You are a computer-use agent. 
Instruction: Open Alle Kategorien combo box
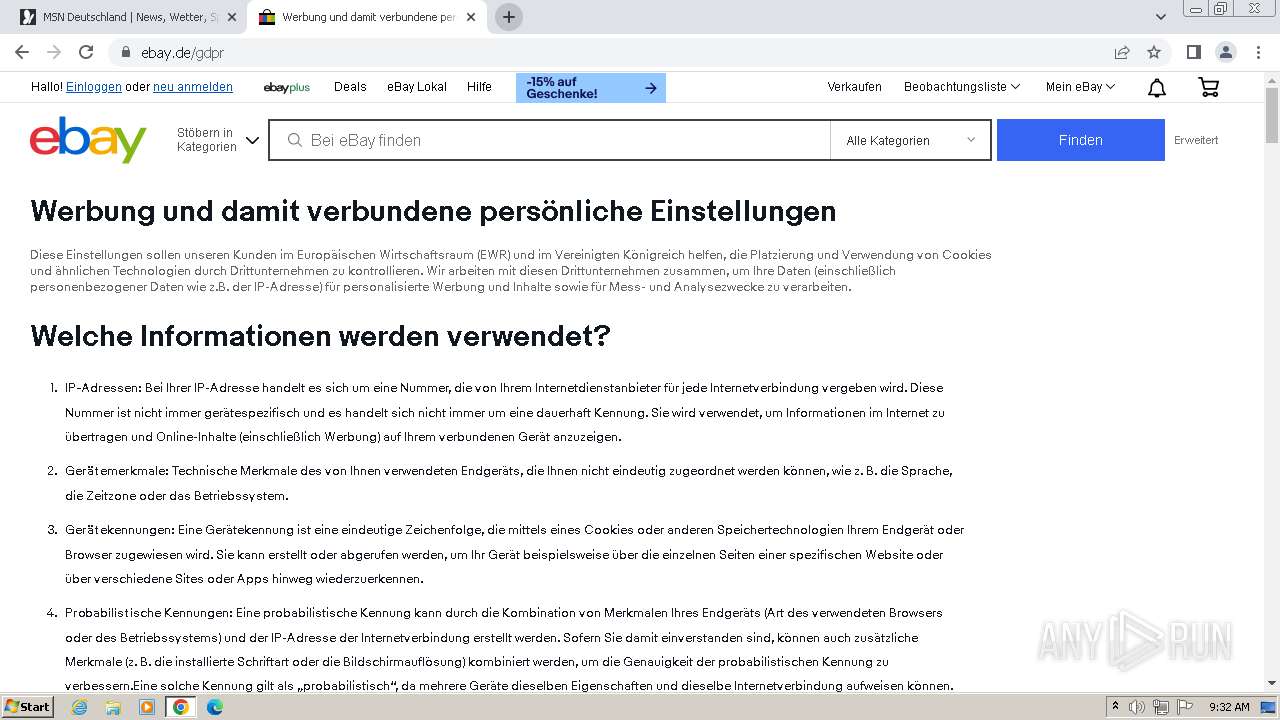coord(910,140)
